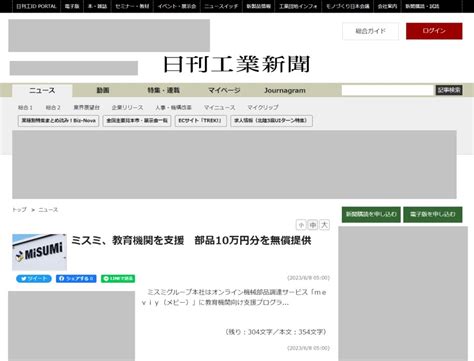Open モノづくり日本会議 in the top bar

(x=348, y=6)
